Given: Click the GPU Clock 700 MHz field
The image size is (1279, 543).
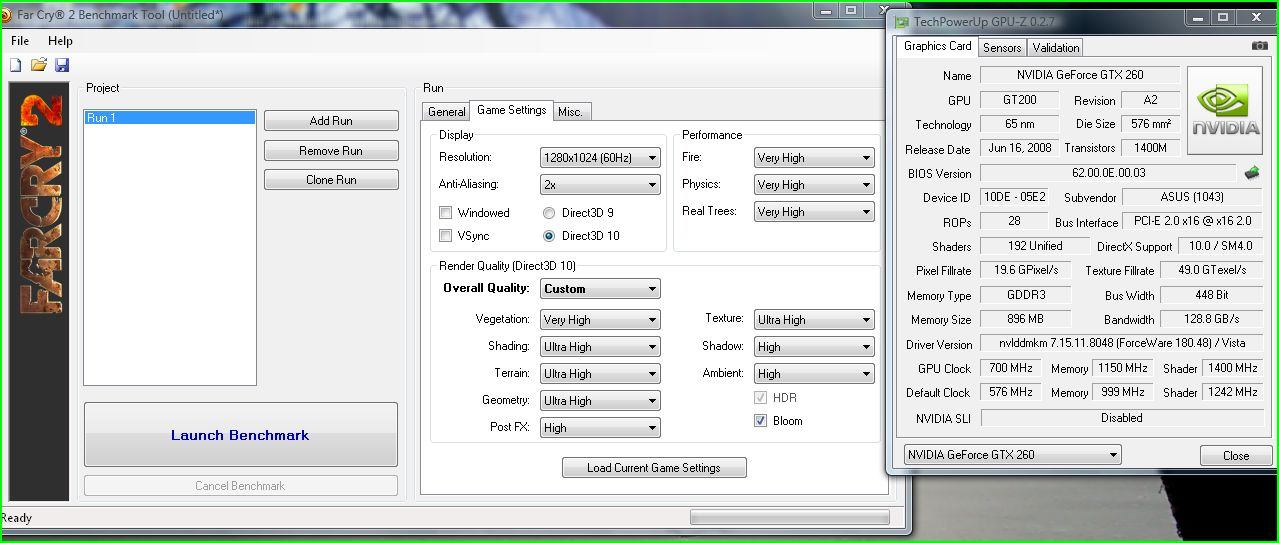Looking at the screenshot, I should point(1012,368).
